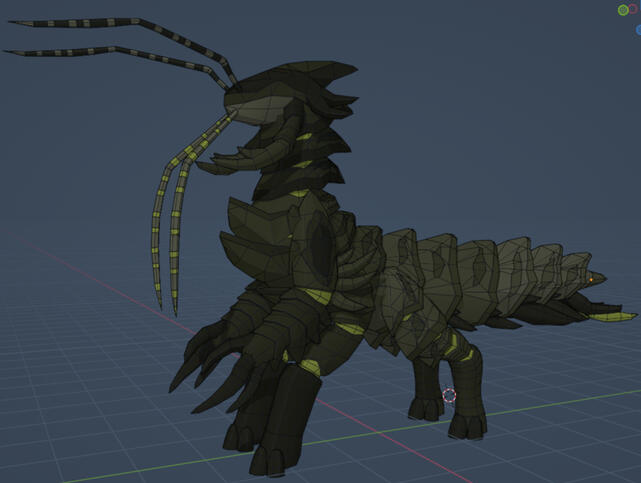
Task: Click the red X axis gizmo circle
Action: pyautogui.click(x=634, y=10)
